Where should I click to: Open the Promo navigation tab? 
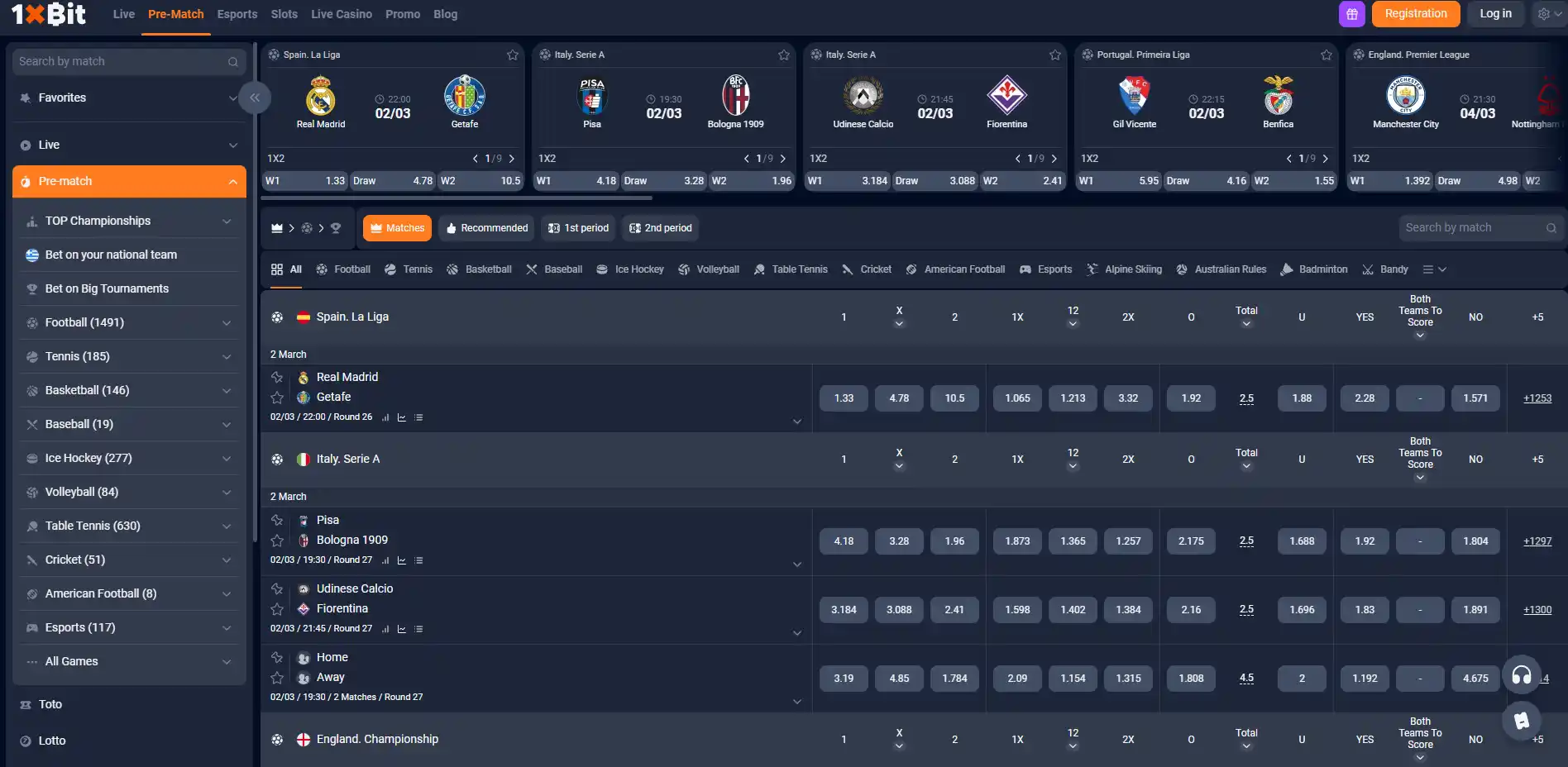pyautogui.click(x=403, y=14)
